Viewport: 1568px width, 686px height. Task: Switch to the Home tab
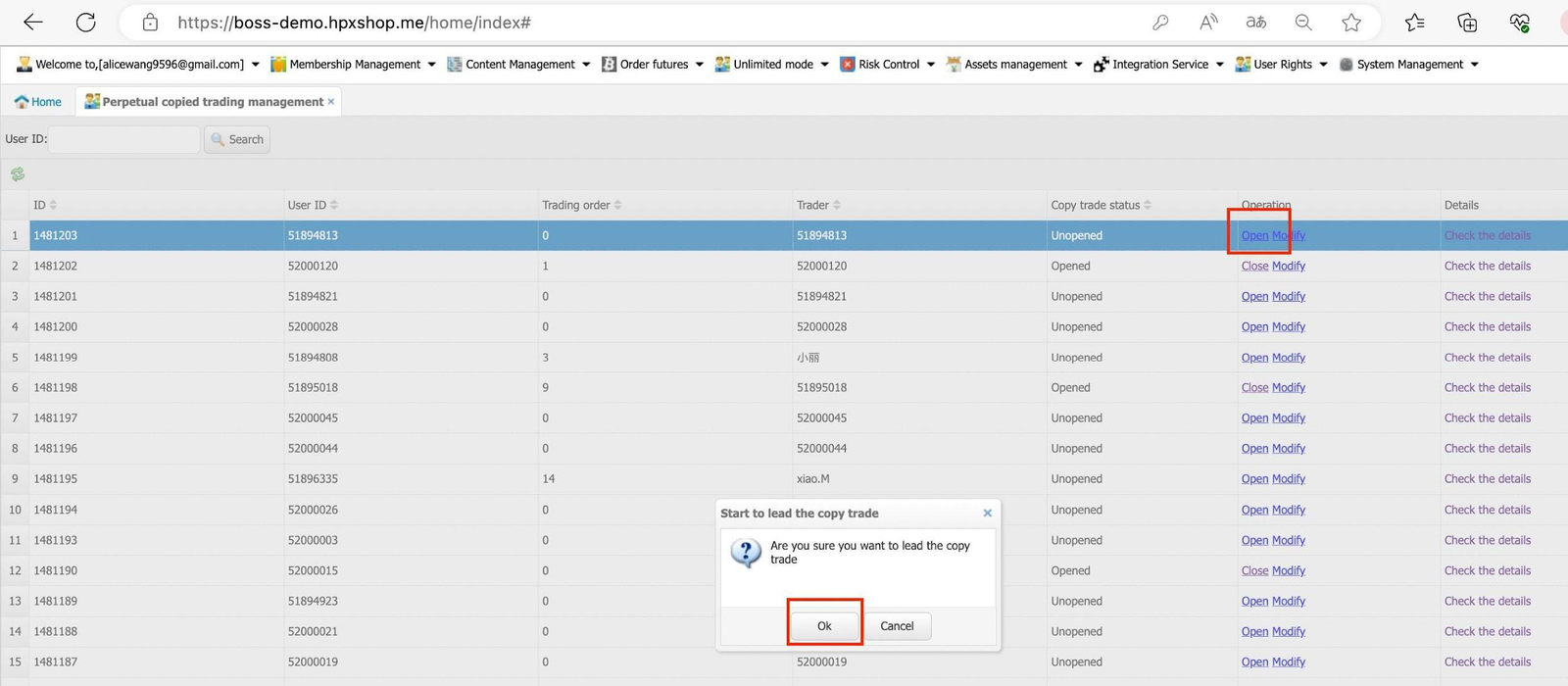point(38,102)
